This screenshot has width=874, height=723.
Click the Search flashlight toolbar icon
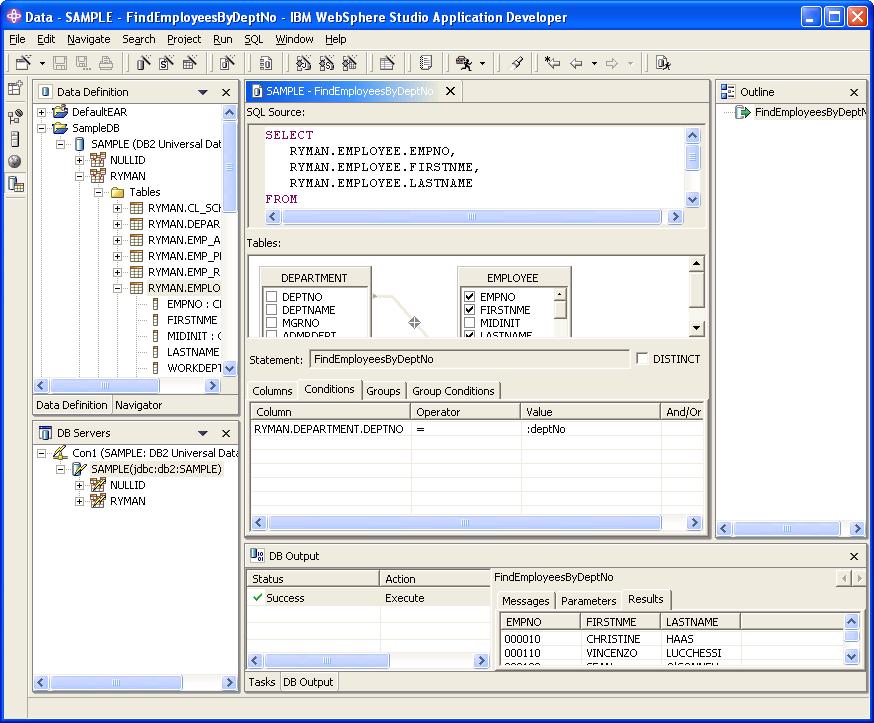click(517, 63)
